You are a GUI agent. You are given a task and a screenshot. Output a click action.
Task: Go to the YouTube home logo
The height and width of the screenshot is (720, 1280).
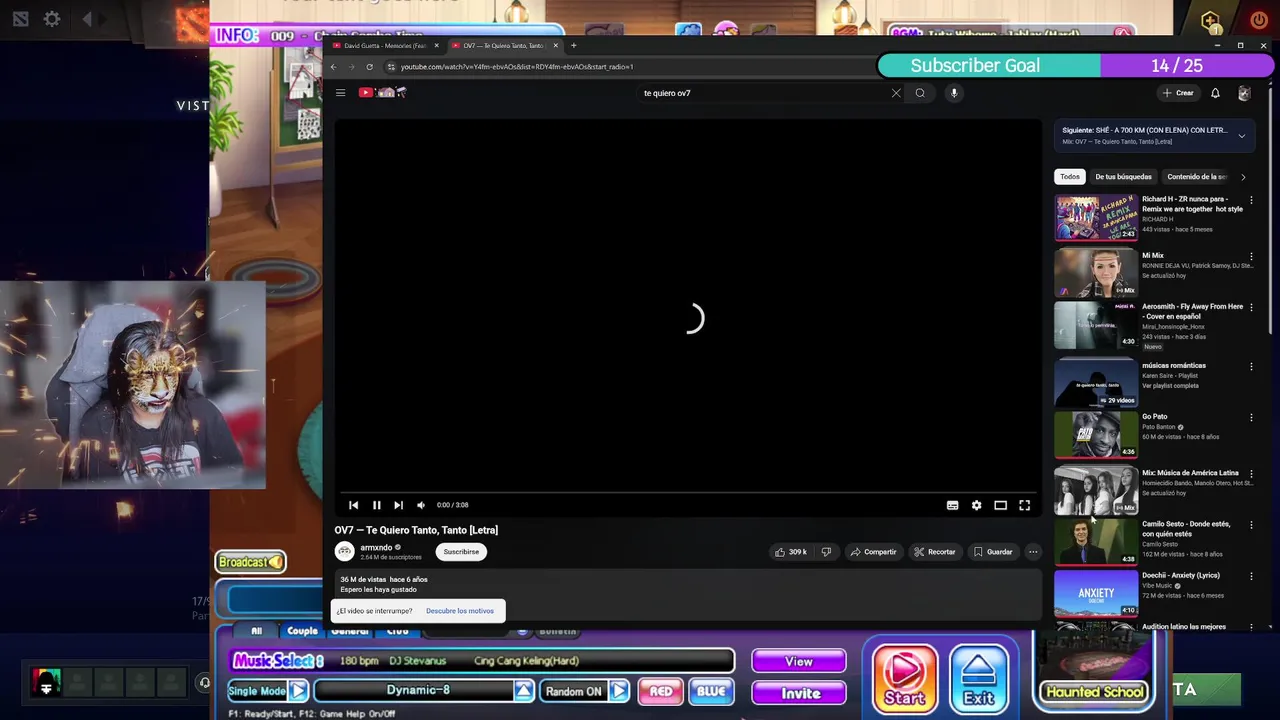[382, 93]
